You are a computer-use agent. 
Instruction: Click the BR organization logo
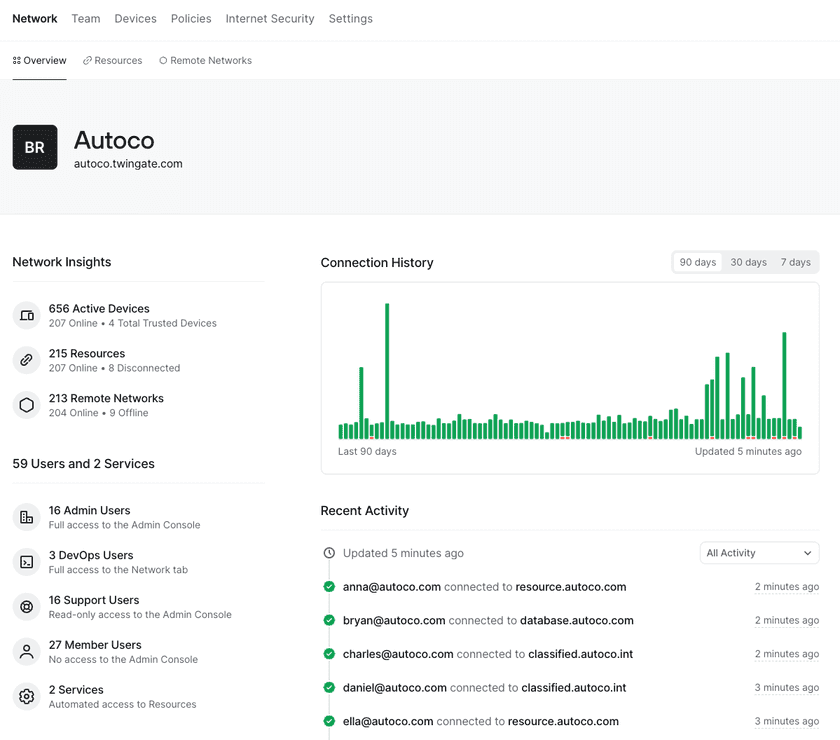35,147
